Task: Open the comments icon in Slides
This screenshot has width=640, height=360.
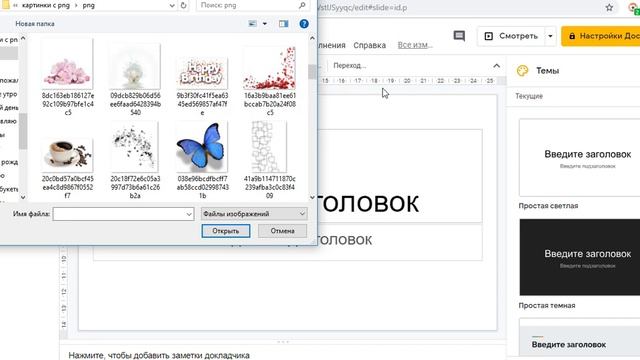Action: click(459, 36)
